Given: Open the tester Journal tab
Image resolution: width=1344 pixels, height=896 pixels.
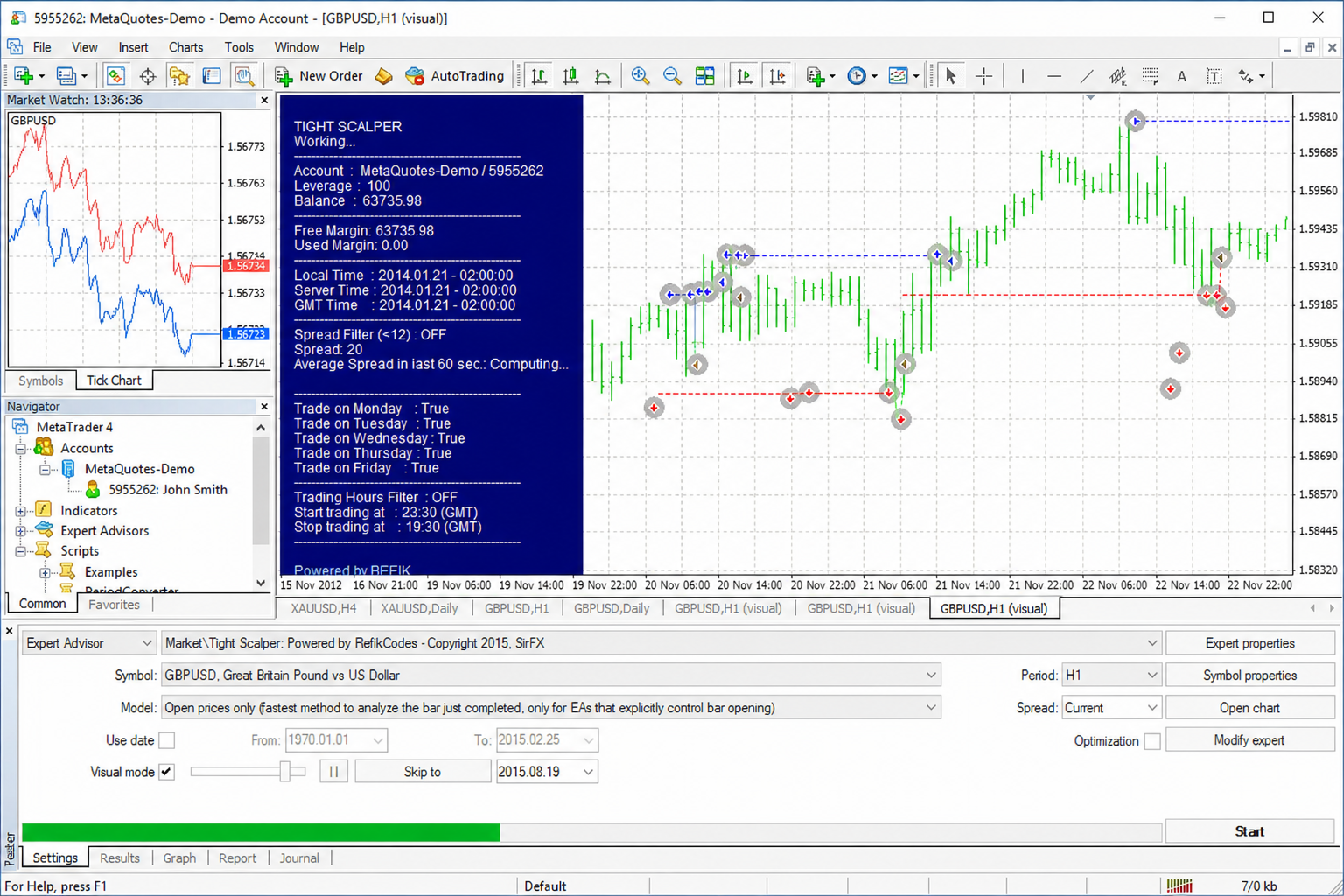Looking at the screenshot, I should (299, 858).
